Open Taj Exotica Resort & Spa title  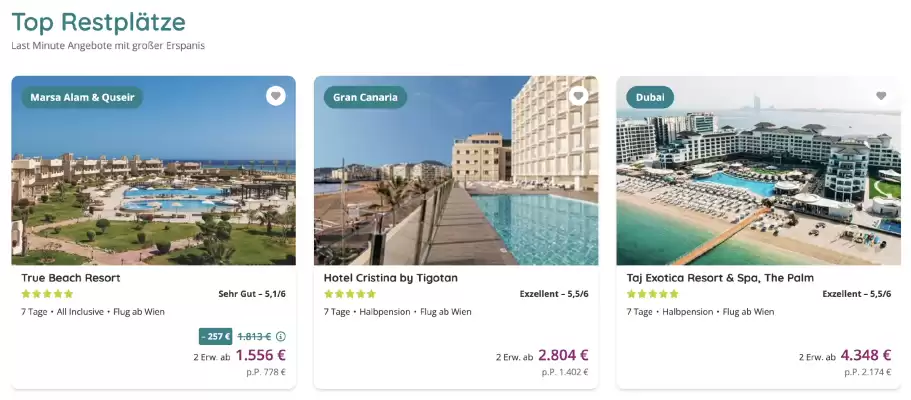(x=720, y=277)
